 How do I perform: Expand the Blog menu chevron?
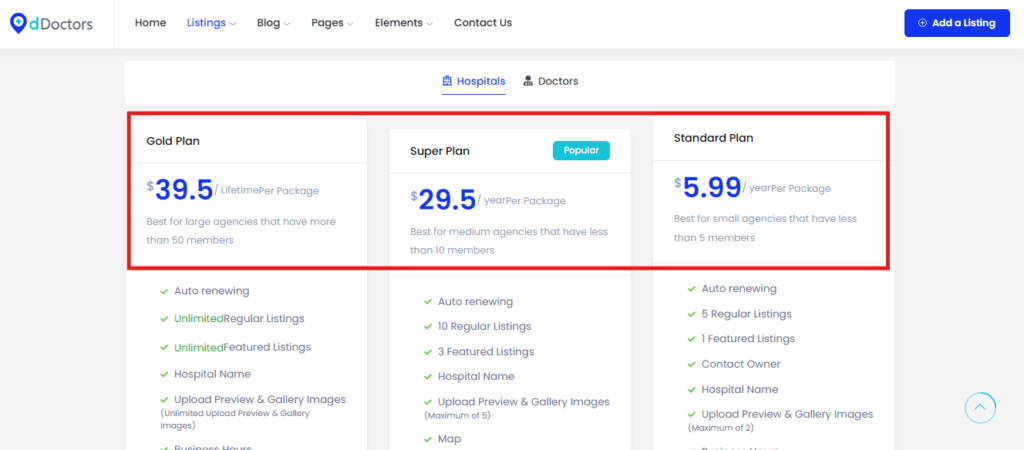pos(287,24)
